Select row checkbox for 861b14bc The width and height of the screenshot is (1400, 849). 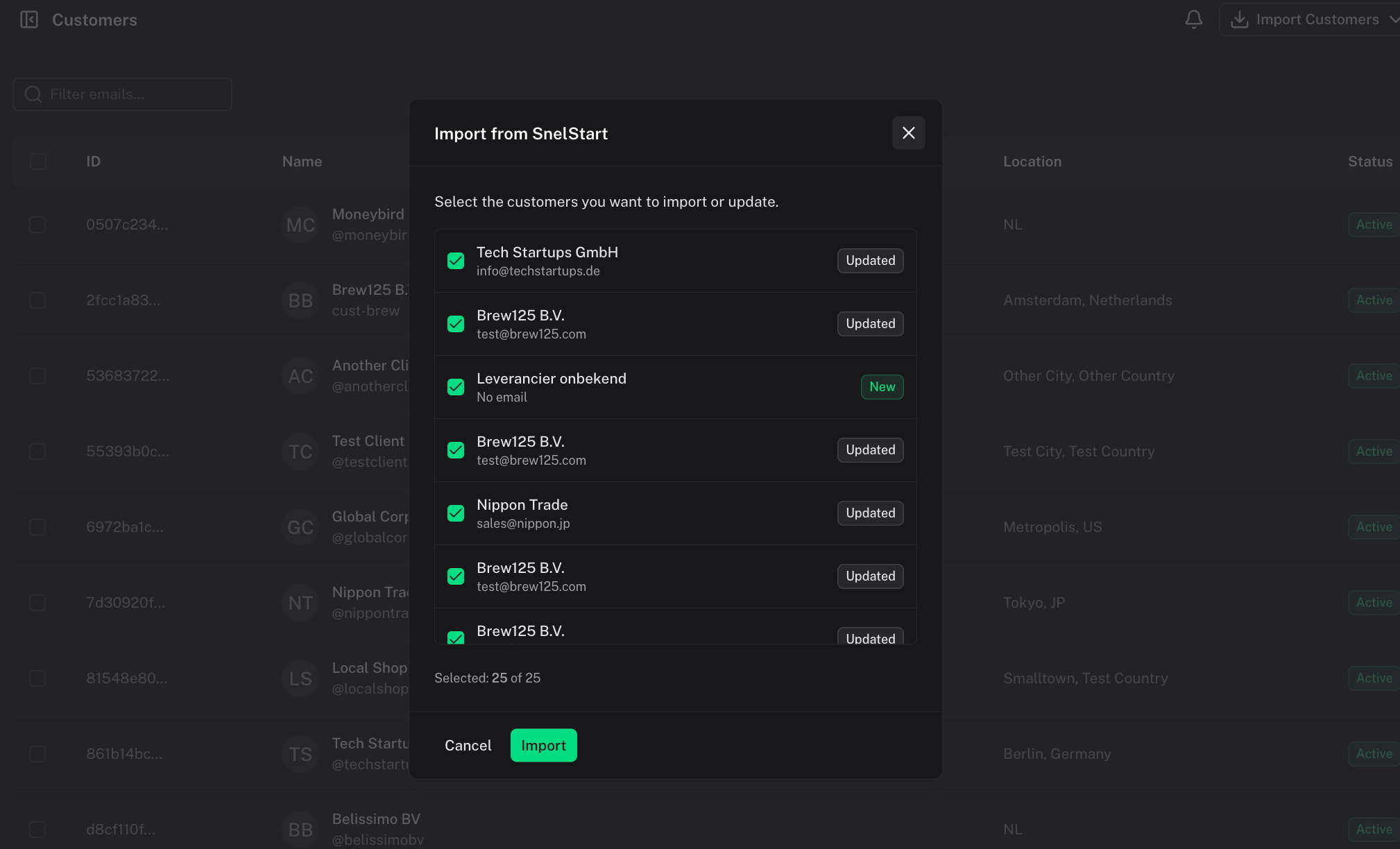click(37, 754)
